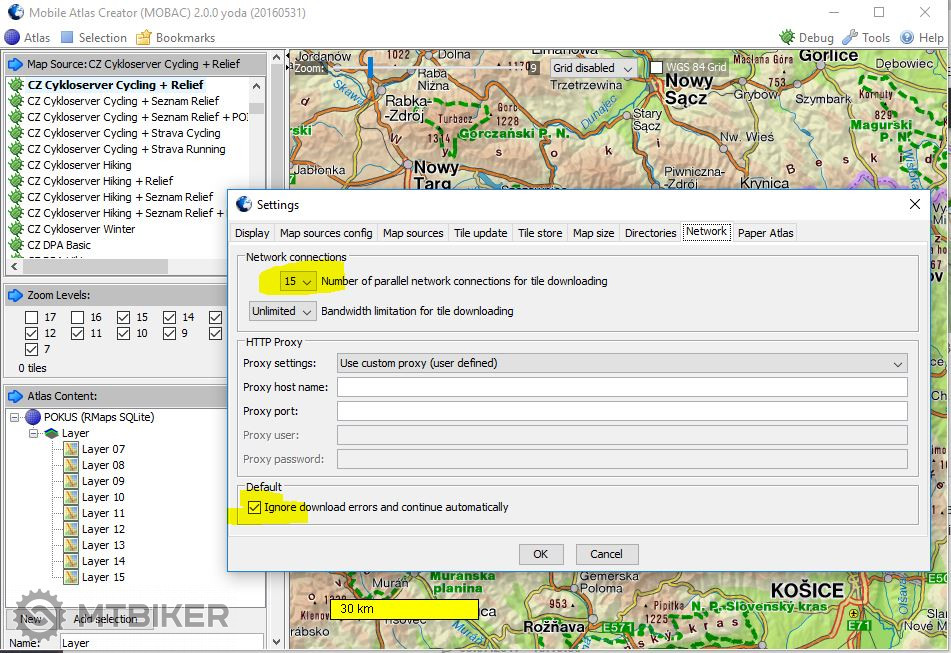This screenshot has width=951, height=653.
Task: Switch to the Map sources config tab
Action: 326,233
